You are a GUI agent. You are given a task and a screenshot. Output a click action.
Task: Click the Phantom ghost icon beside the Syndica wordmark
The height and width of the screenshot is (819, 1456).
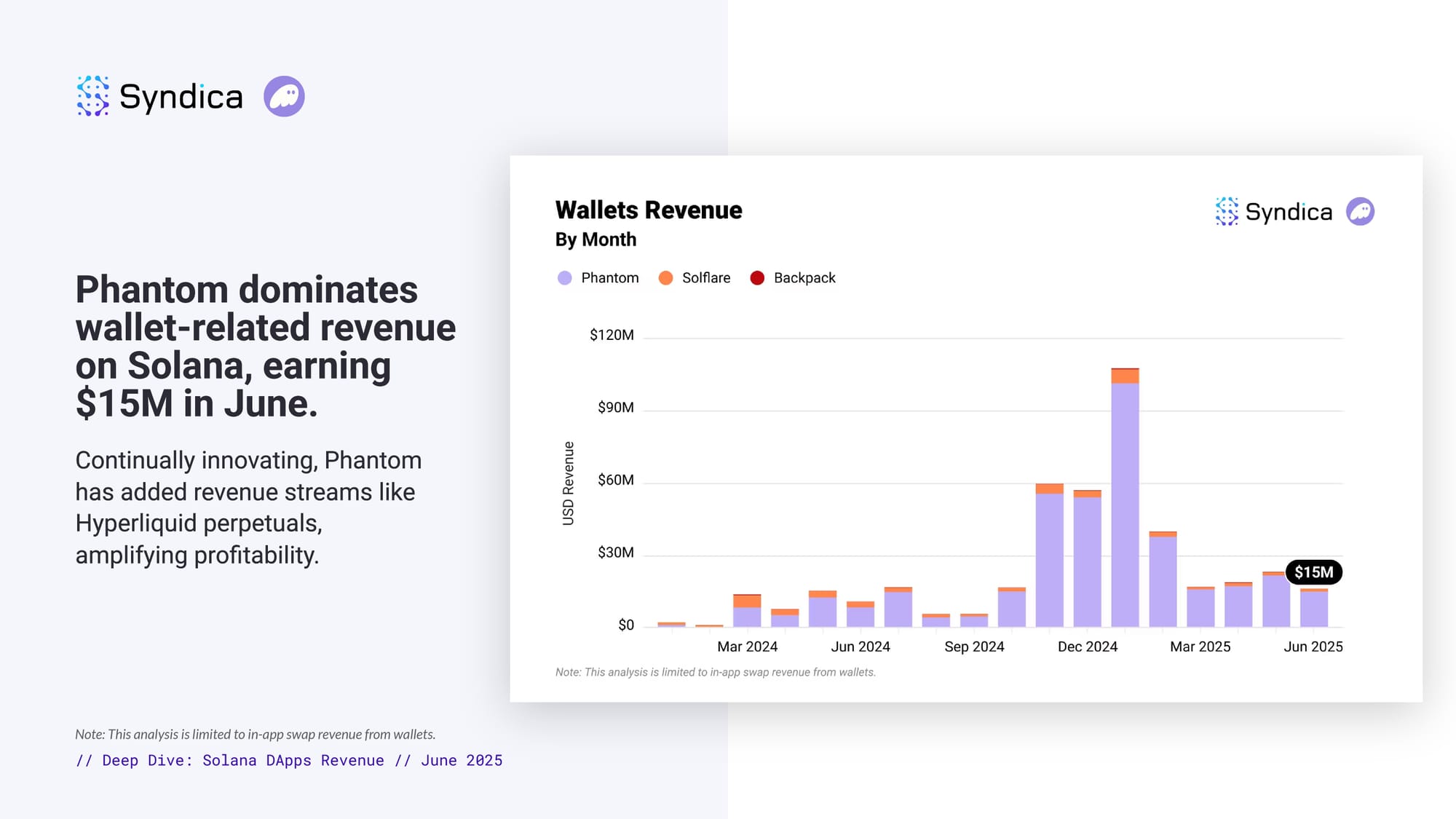pyautogui.click(x=284, y=96)
